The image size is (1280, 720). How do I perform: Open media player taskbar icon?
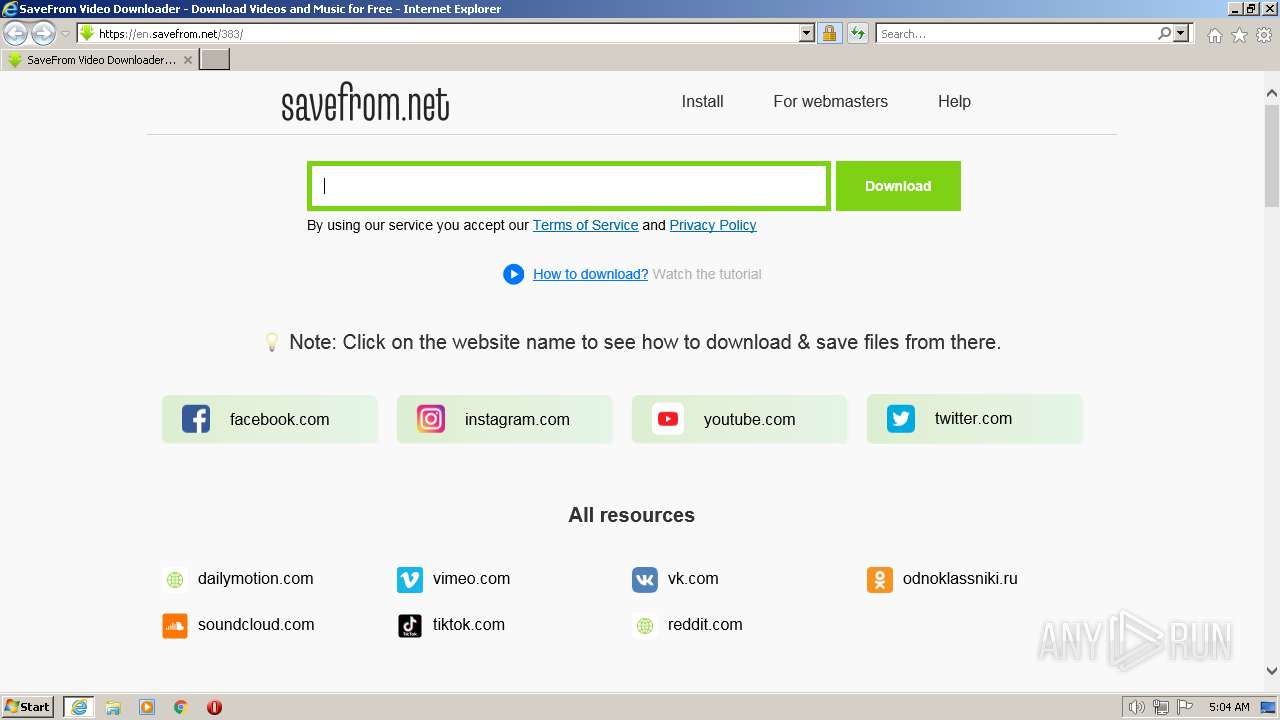point(147,707)
